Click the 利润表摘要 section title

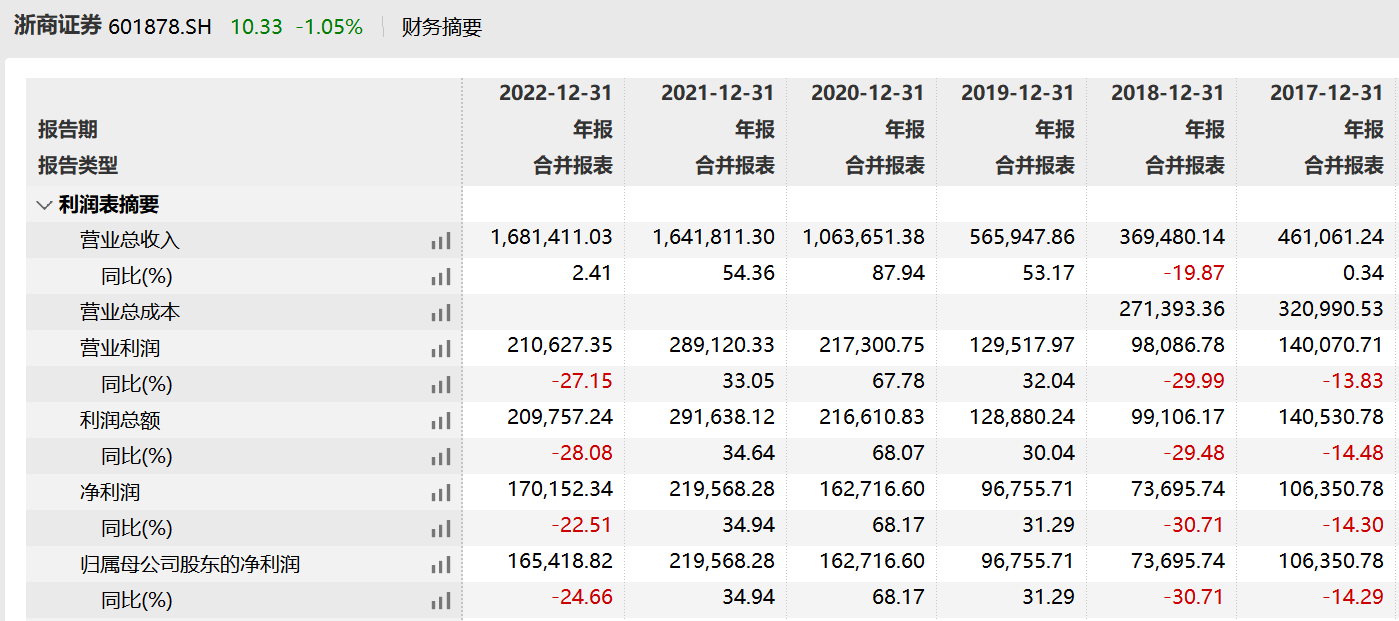pos(109,205)
